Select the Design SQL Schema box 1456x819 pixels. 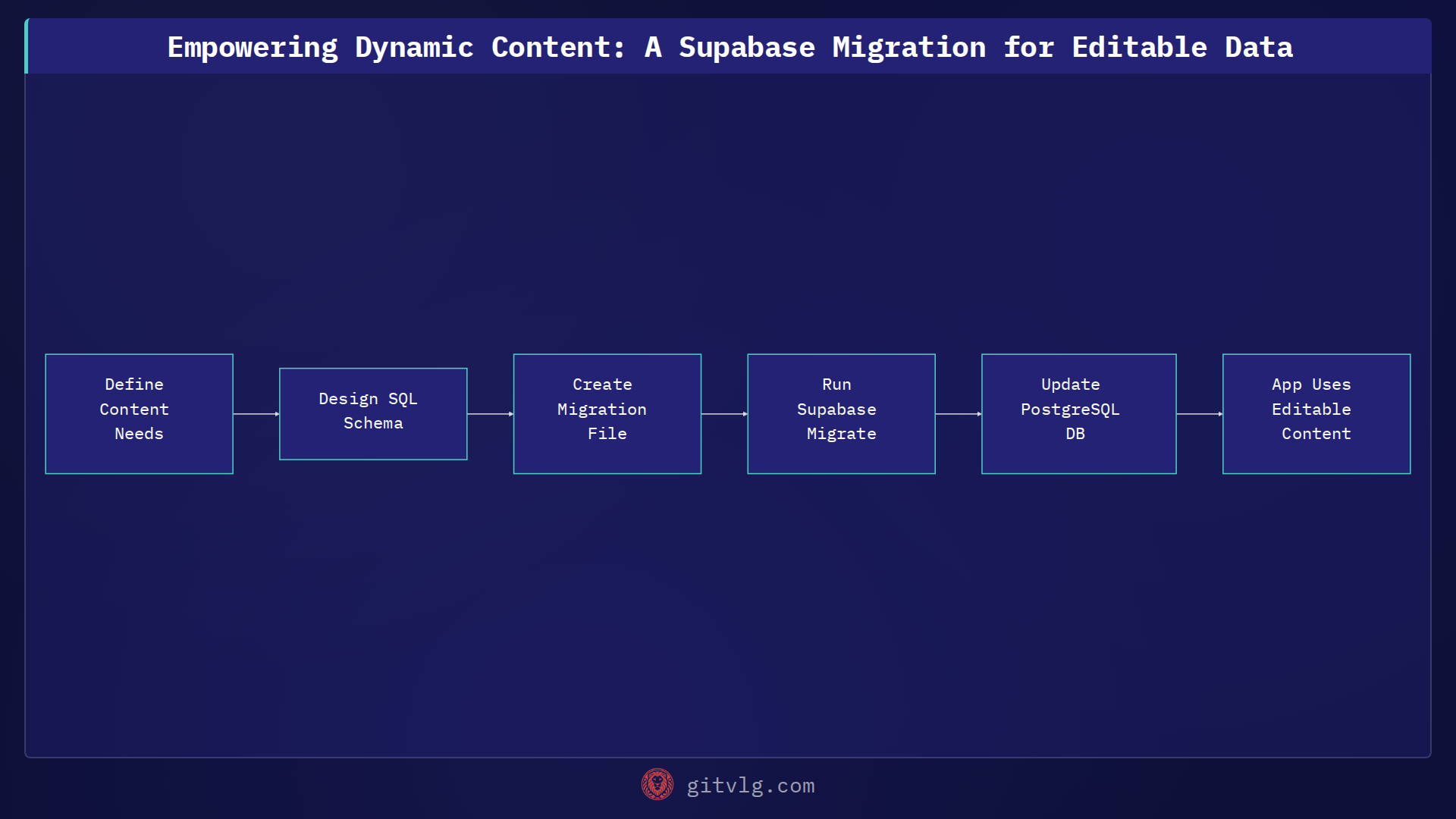(373, 414)
